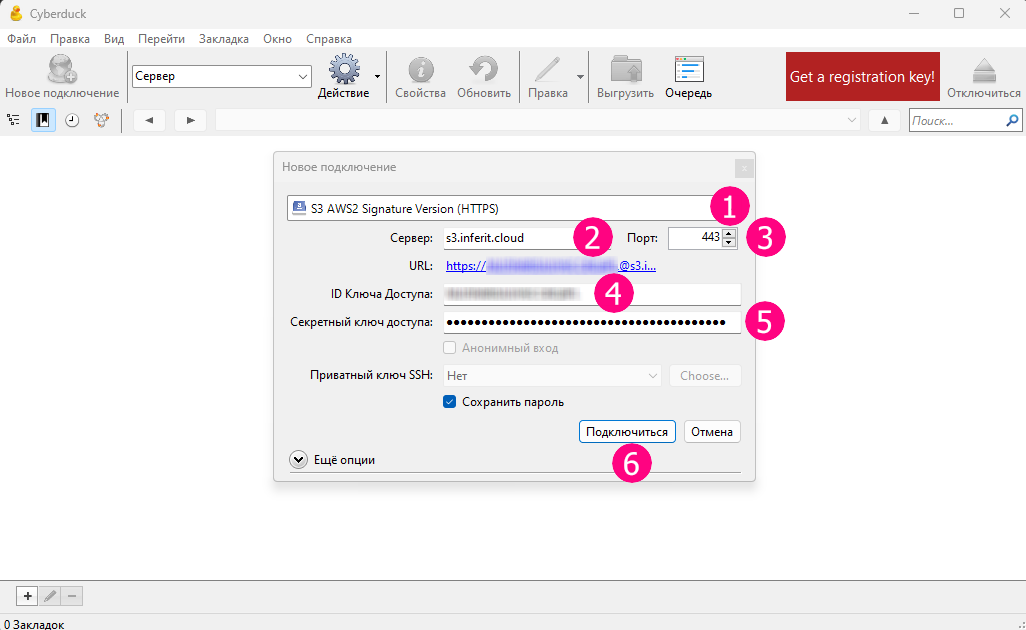Image resolution: width=1026 pixels, height=630 pixels.
Task: Open the Перейти menu
Action: click(x=162, y=39)
